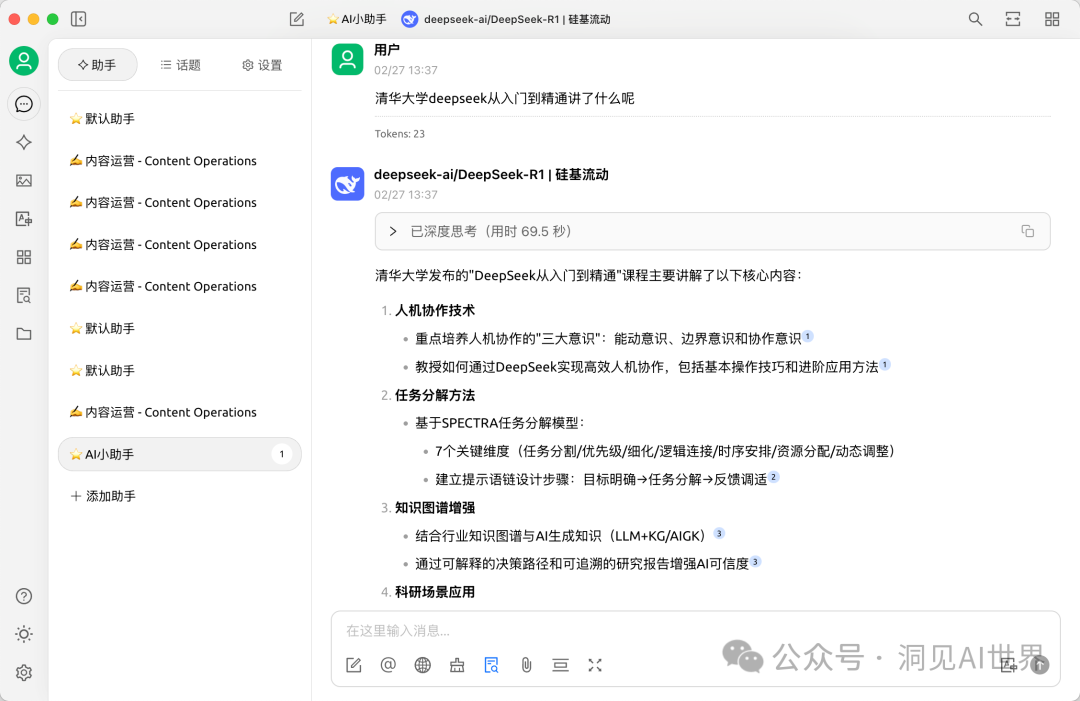Click the send message arrow button
The width and height of the screenshot is (1080, 701).
pos(1040,665)
